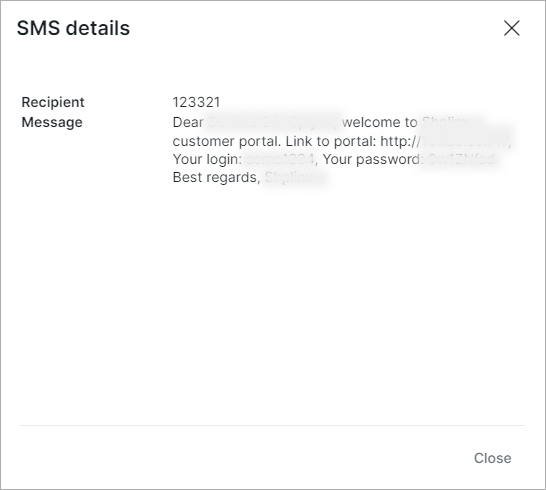The image size is (546, 490).
Task: Click the 'Link to portal:' phrase
Action: point(330,141)
